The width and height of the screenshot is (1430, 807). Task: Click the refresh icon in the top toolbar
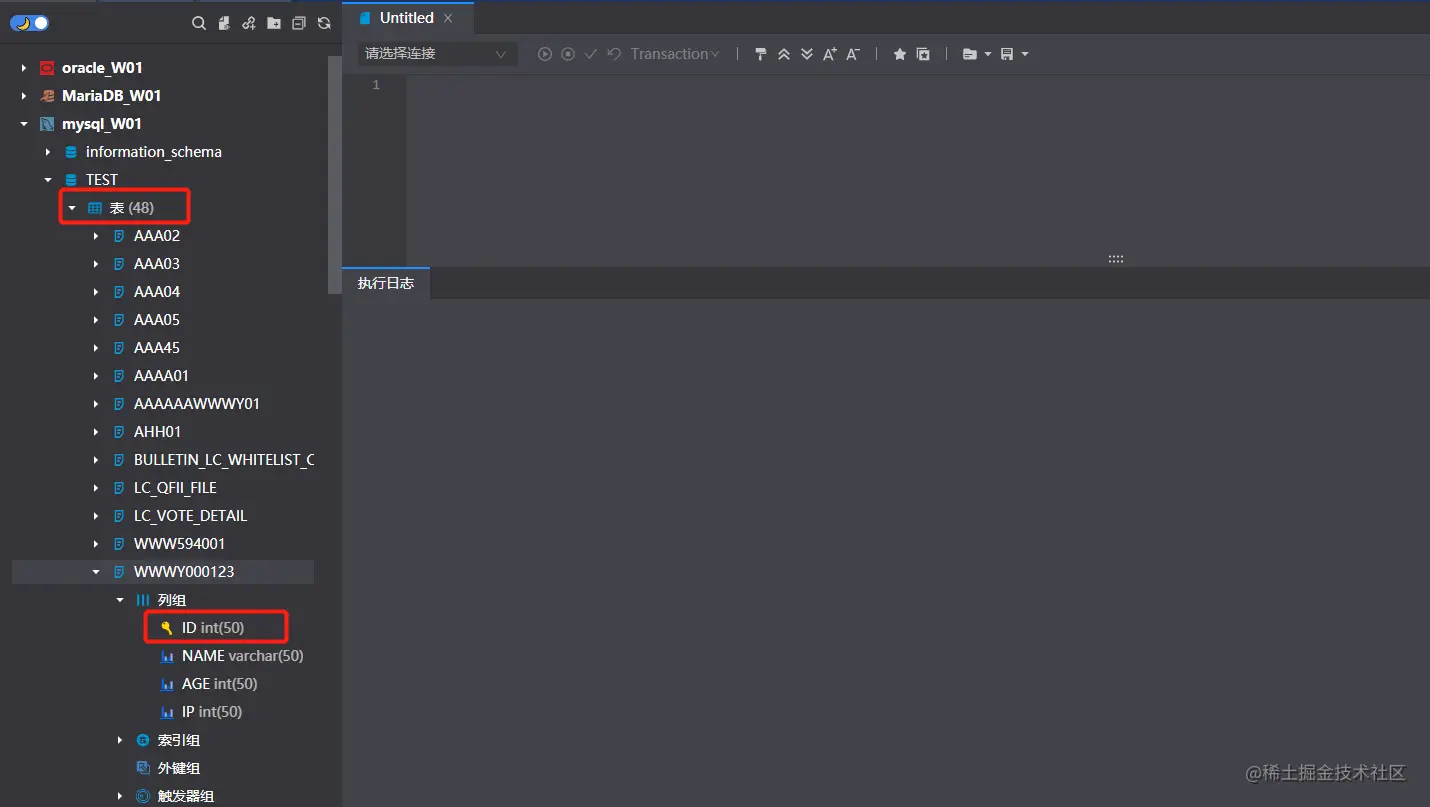click(x=323, y=22)
